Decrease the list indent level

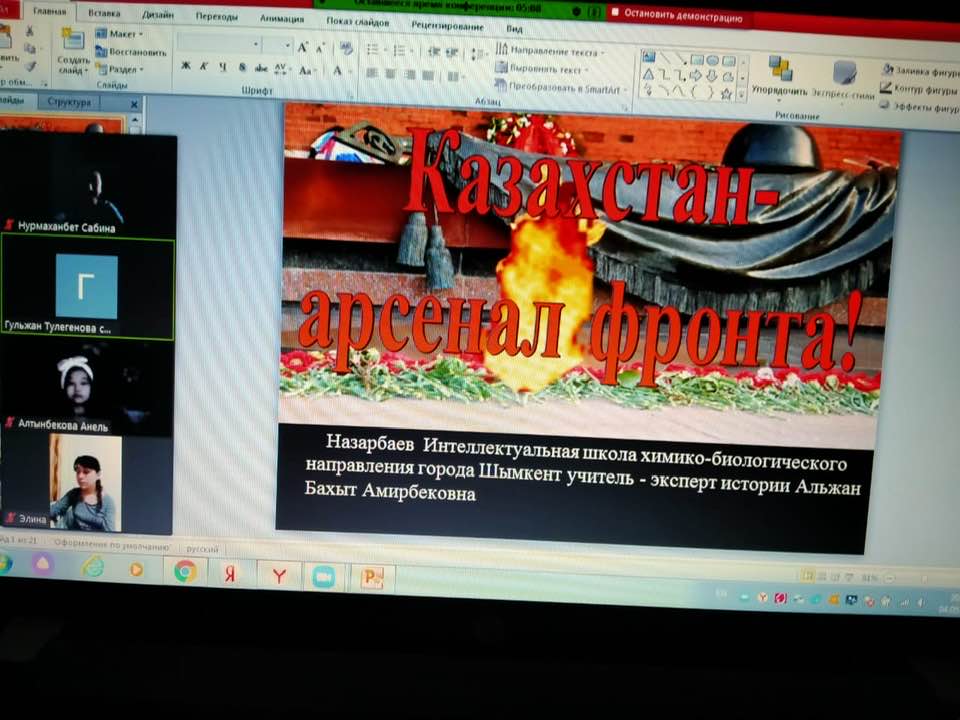click(x=434, y=52)
